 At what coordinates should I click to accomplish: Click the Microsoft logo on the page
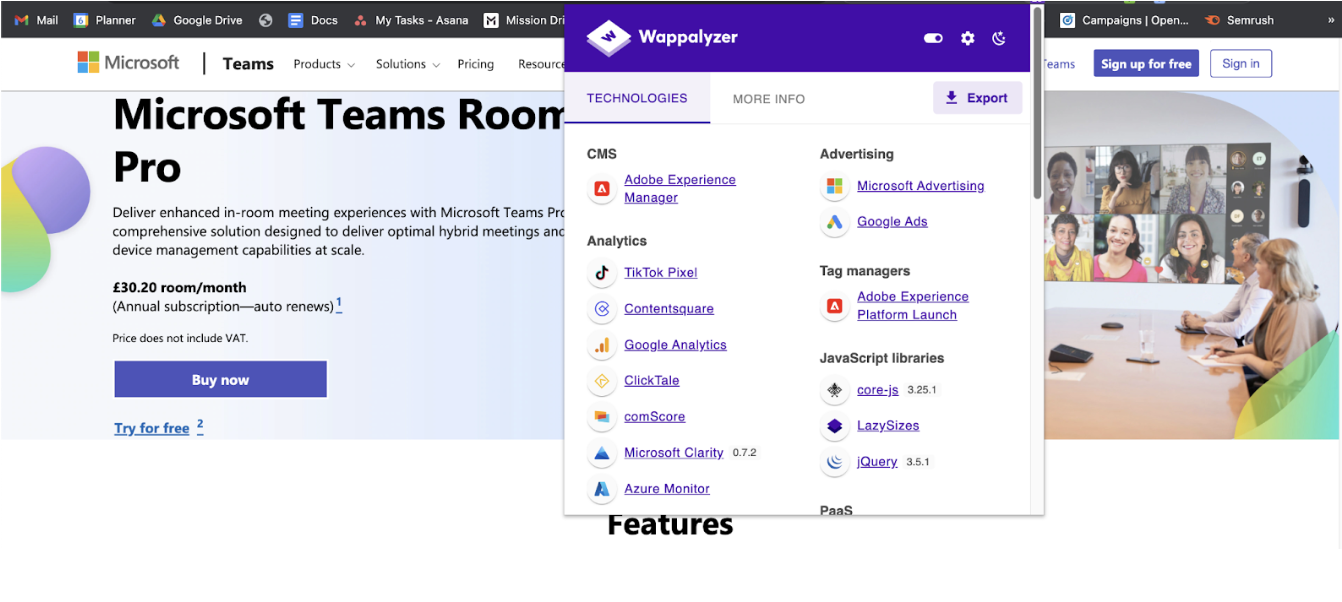[128, 63]
